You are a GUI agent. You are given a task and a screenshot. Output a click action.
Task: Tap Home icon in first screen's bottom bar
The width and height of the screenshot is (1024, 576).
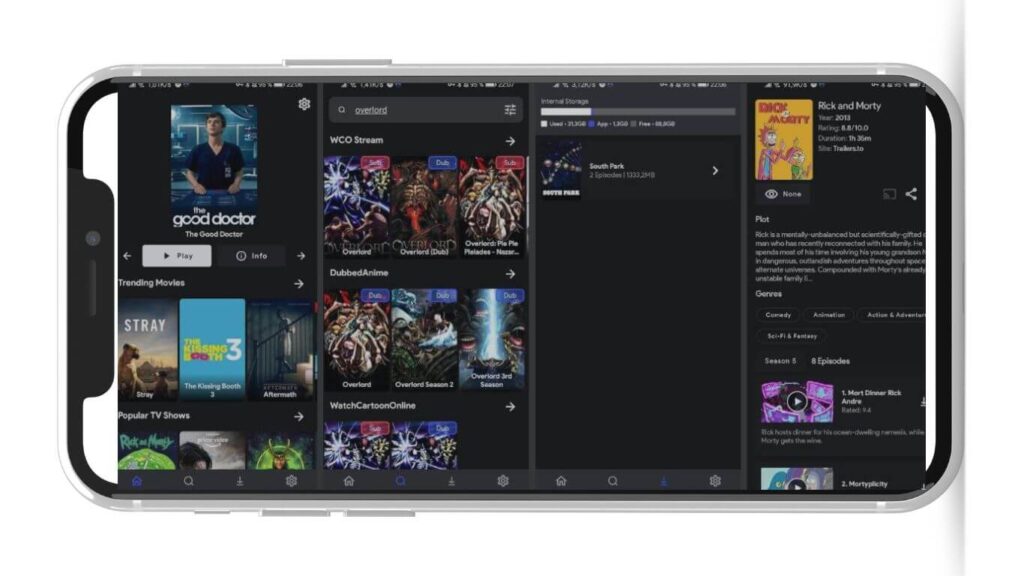pyautogui.click(x=136, y=481)
